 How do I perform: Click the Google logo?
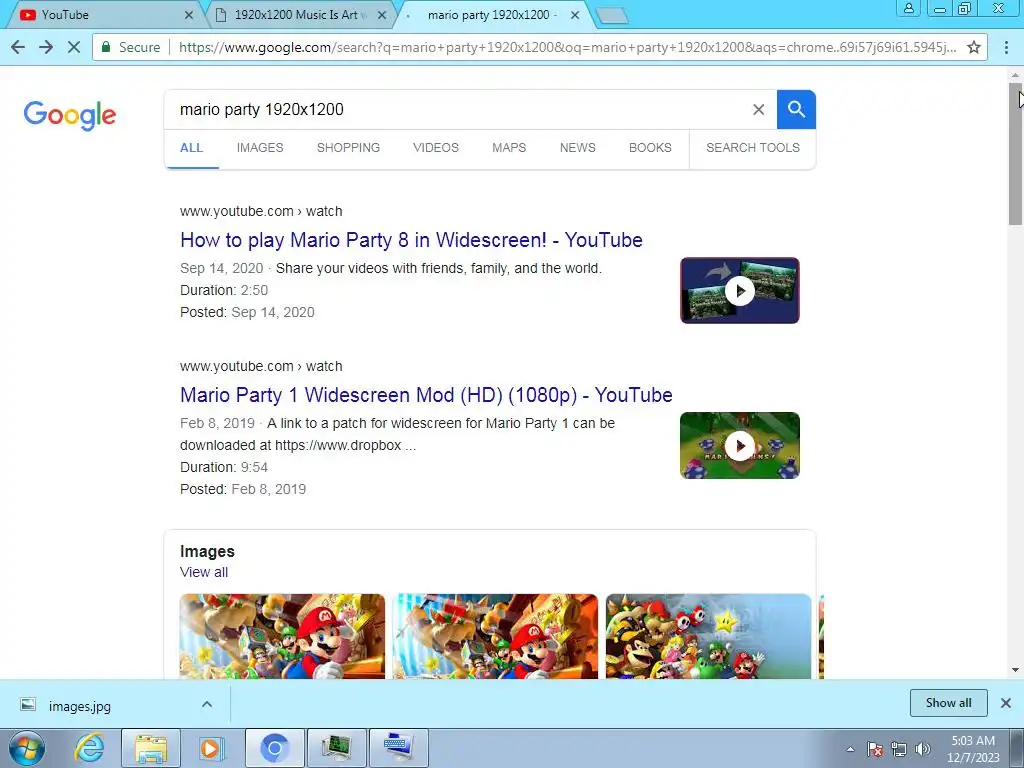70,115
